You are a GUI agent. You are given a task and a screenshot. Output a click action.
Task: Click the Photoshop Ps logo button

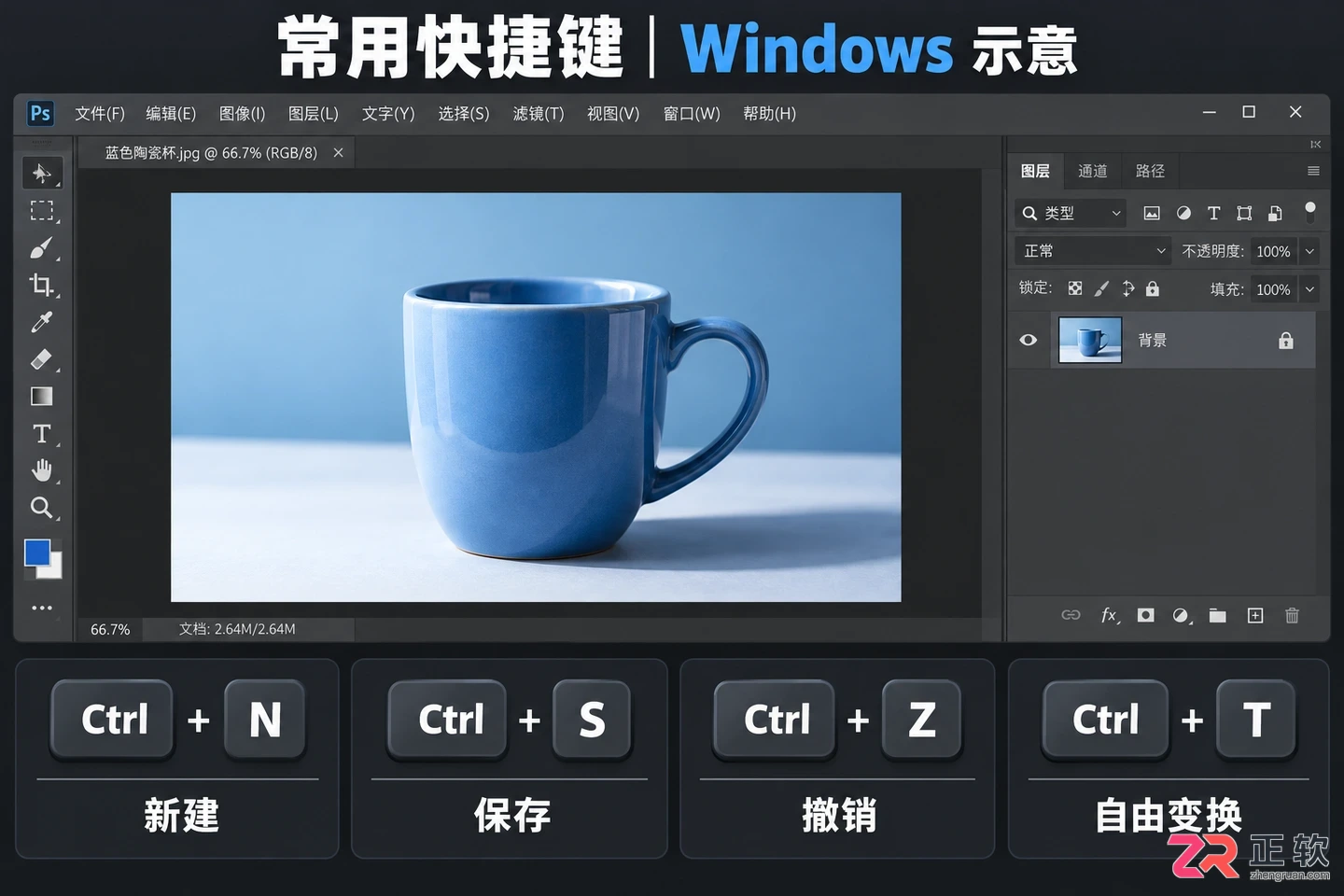click(40, 113)
